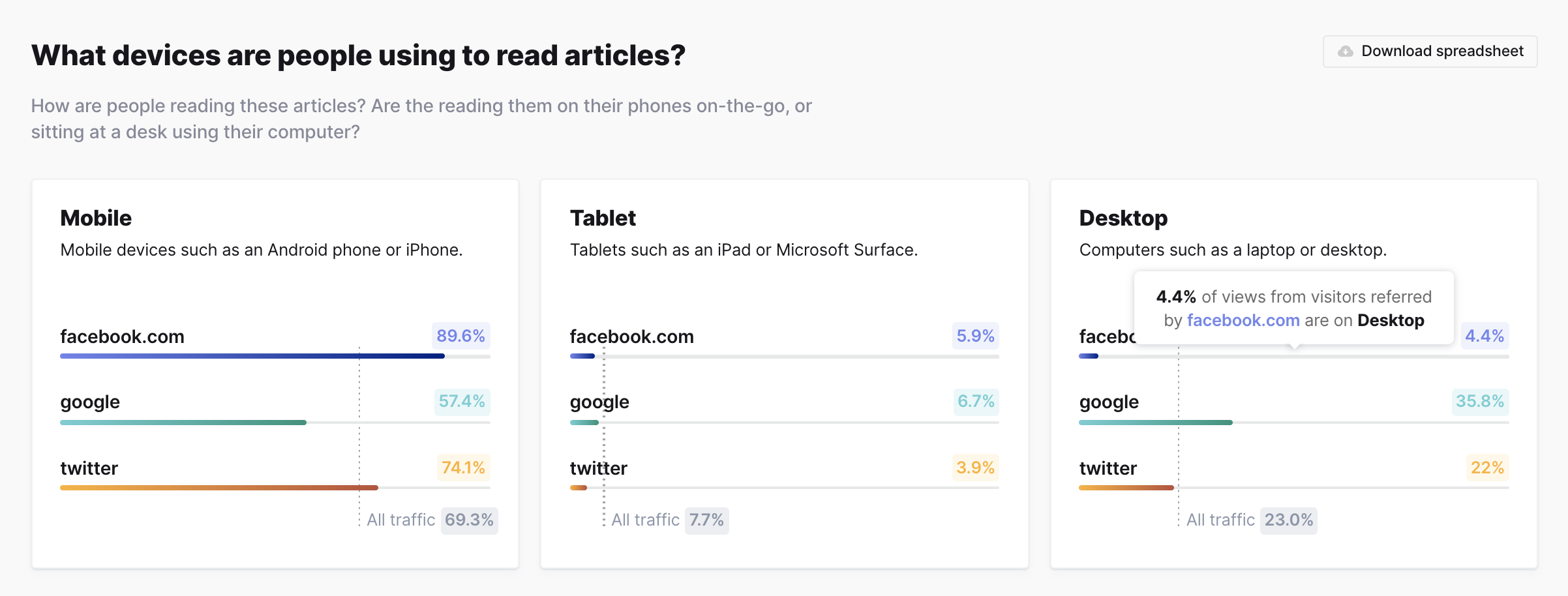Click the 3.9% badge for twitter Tablet
This screenshot has width=1568, height=596.
[x=976, y=468]
